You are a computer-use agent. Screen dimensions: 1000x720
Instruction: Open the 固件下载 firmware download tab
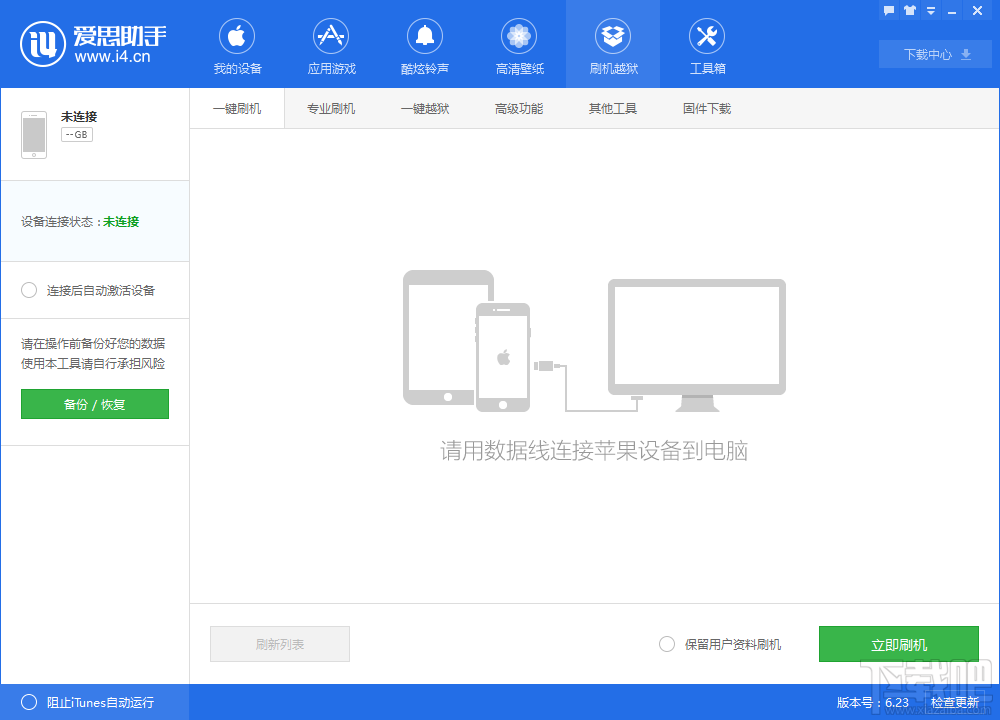[x=706, y=108]
